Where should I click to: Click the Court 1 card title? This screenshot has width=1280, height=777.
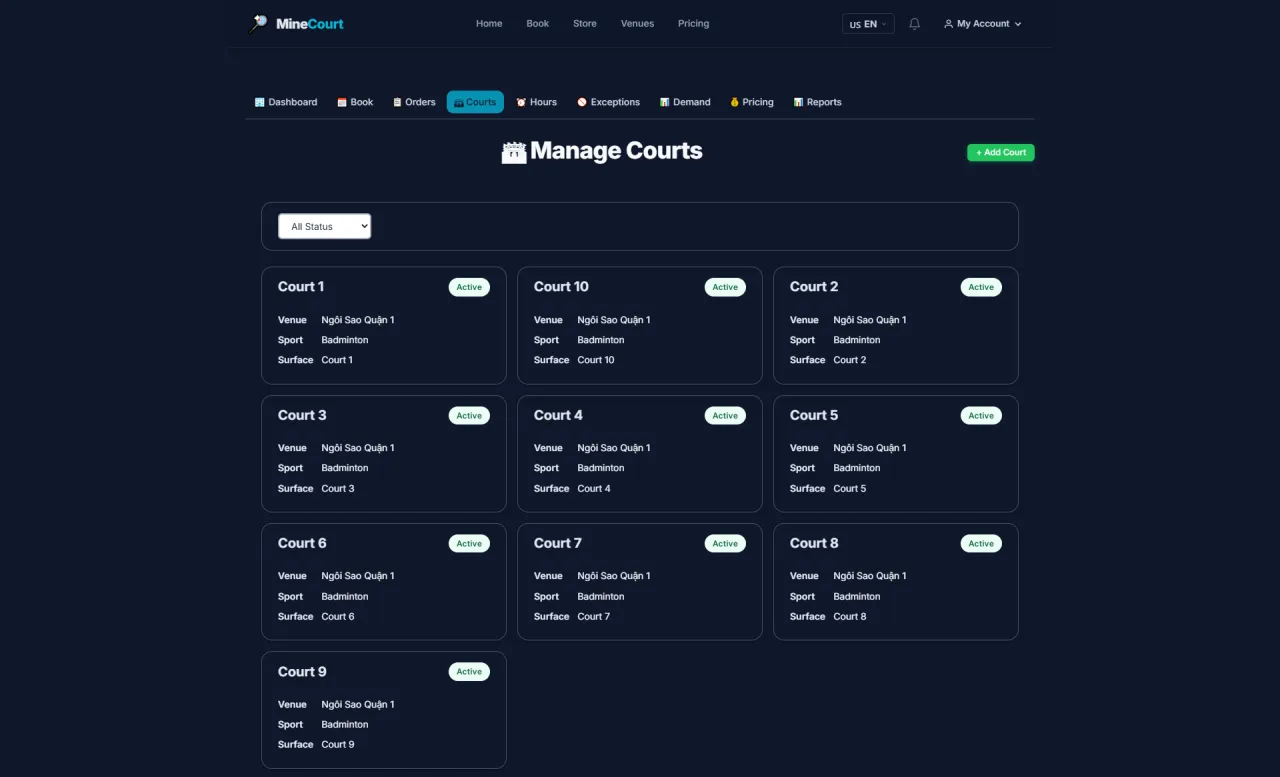[x=301, y=287]
